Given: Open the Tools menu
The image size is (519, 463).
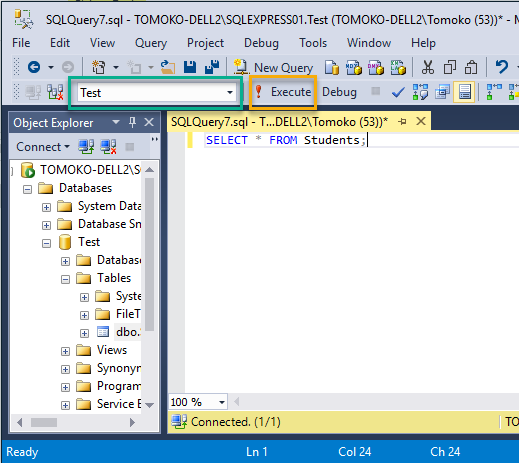Looking at the screenshot, I should tap(313, 43).
